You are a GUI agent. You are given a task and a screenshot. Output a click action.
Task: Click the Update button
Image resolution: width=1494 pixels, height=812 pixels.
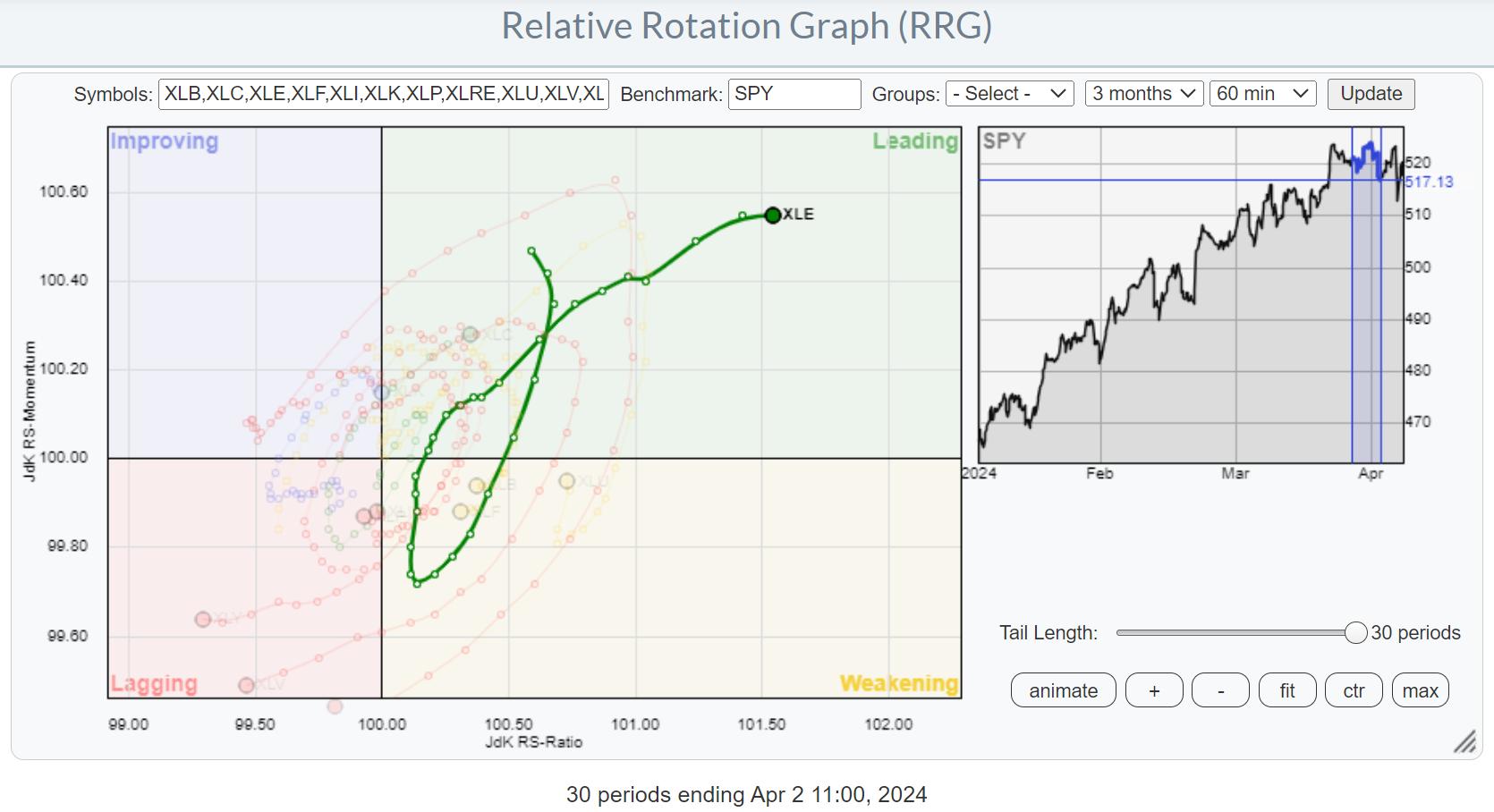point(1371,94)
